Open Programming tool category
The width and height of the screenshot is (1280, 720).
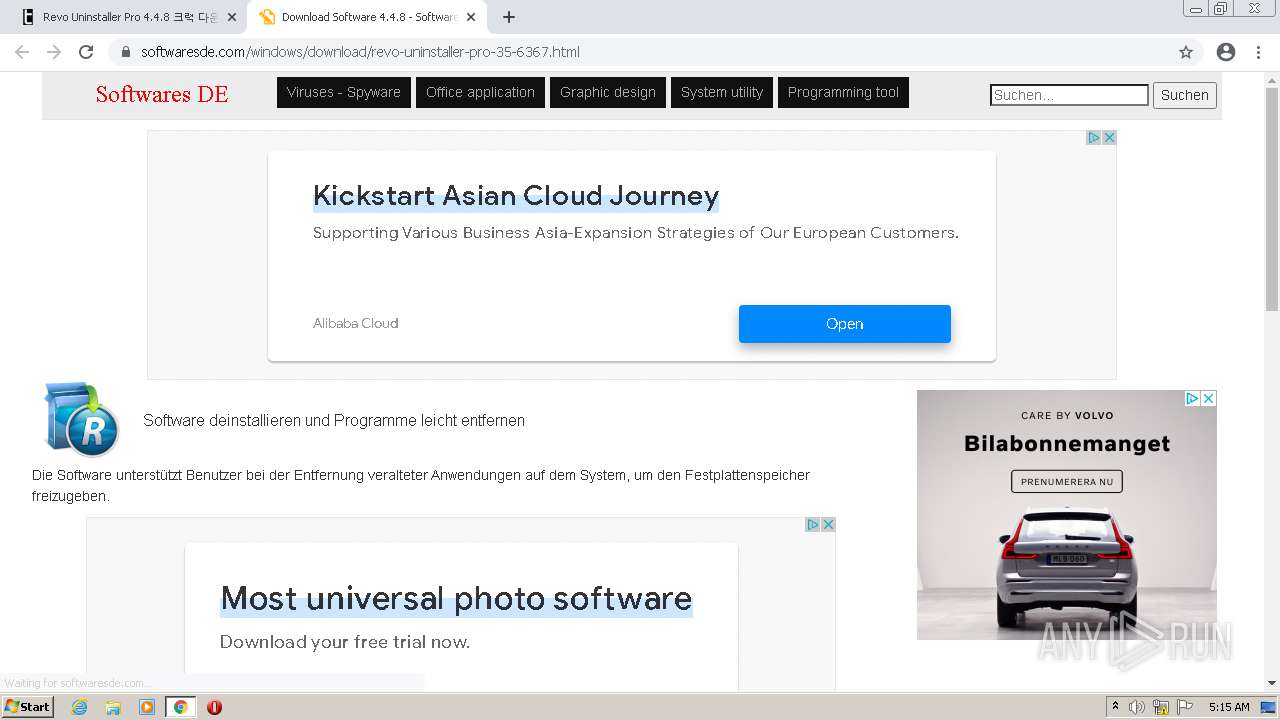pyautogui.click(x=843, y=92)
